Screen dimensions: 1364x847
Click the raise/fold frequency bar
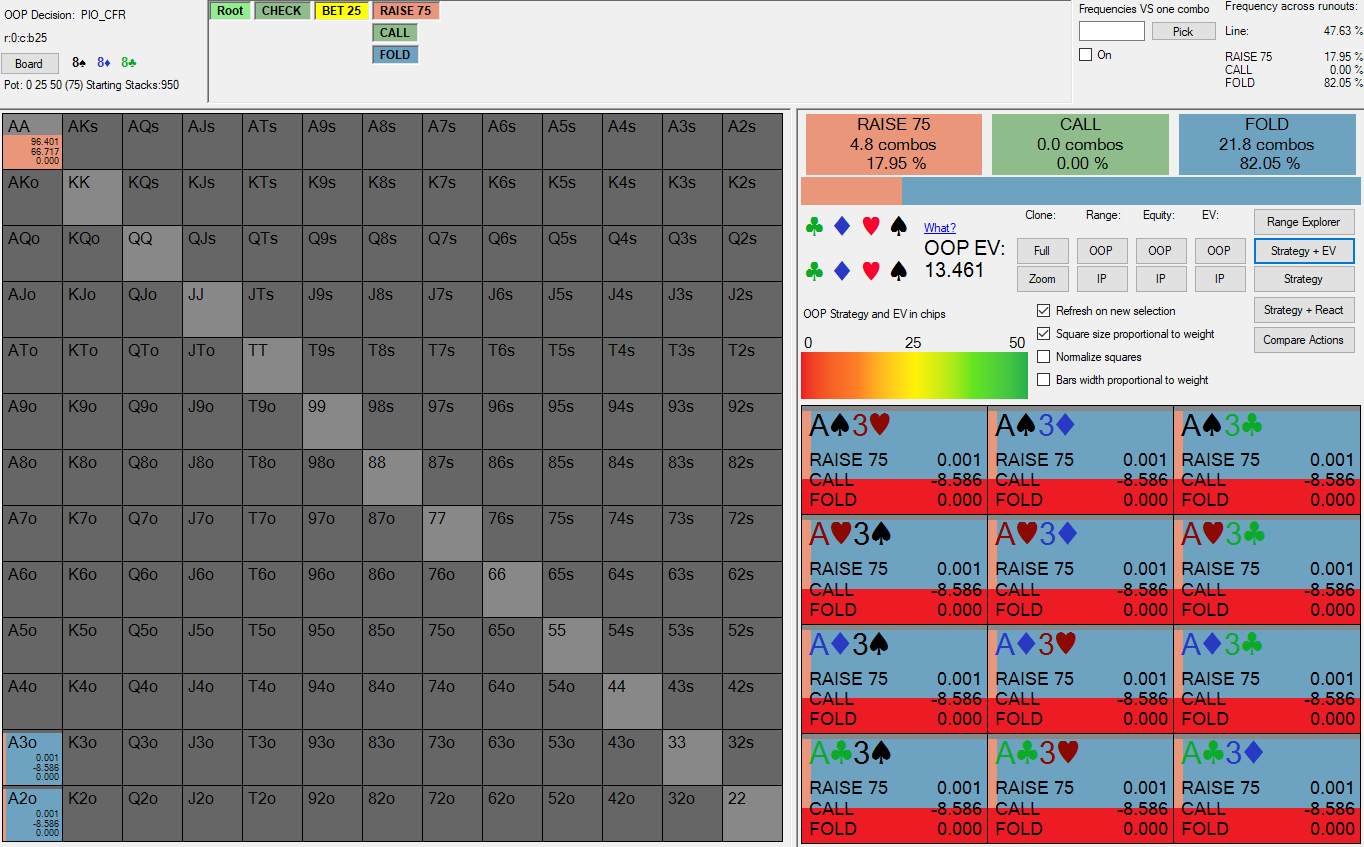1081,191
